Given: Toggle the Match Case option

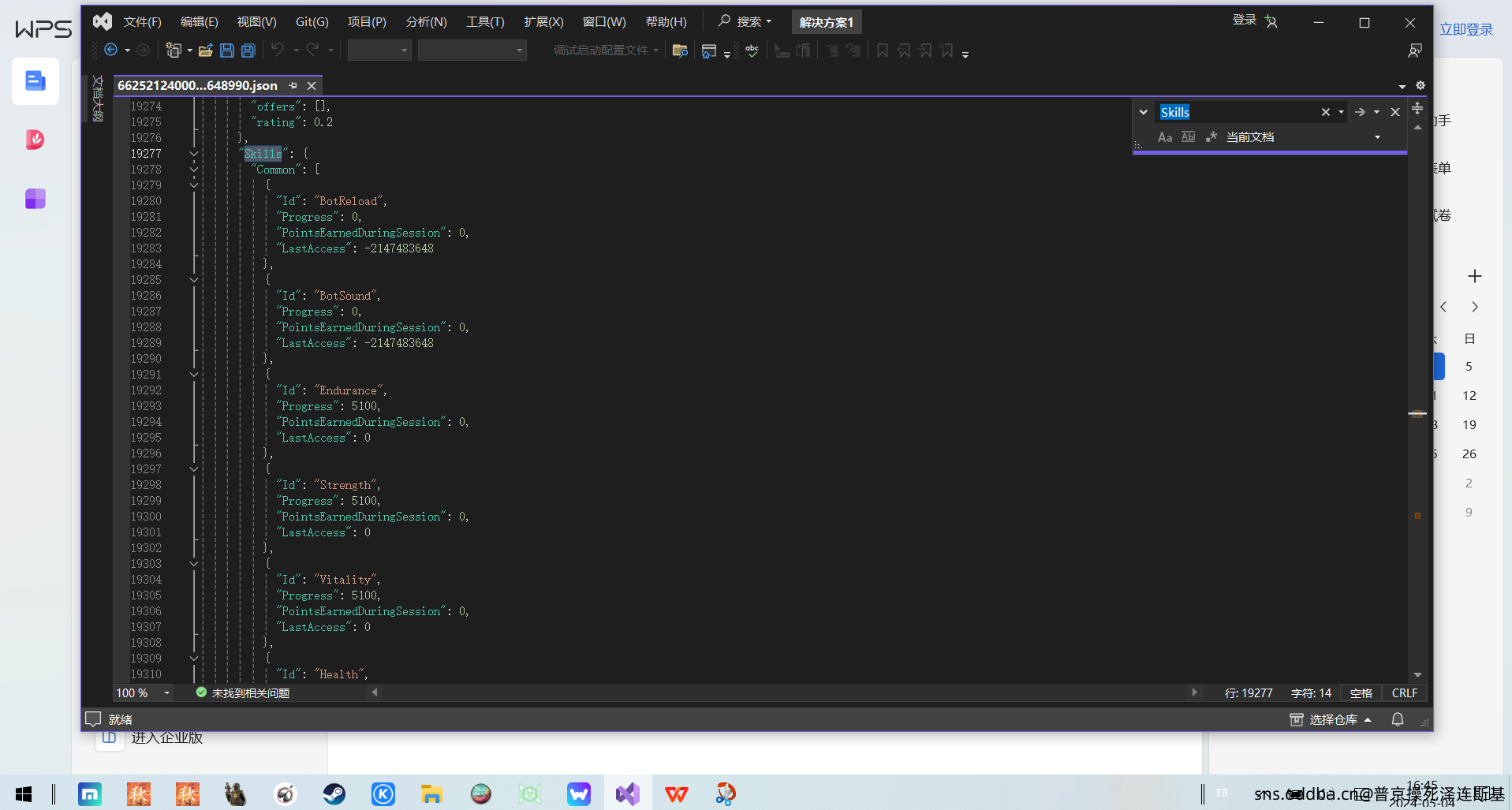Looking at the screenshot, I should [x=1164, y=137].
